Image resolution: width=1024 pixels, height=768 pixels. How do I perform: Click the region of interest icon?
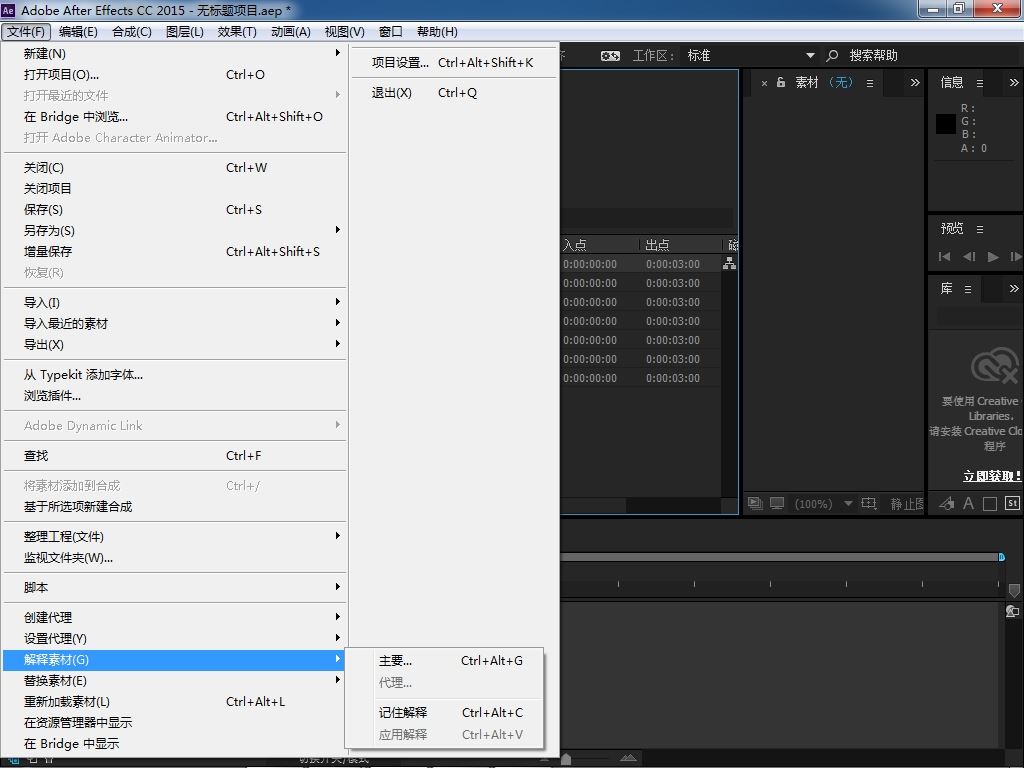[x=869, y=504]
